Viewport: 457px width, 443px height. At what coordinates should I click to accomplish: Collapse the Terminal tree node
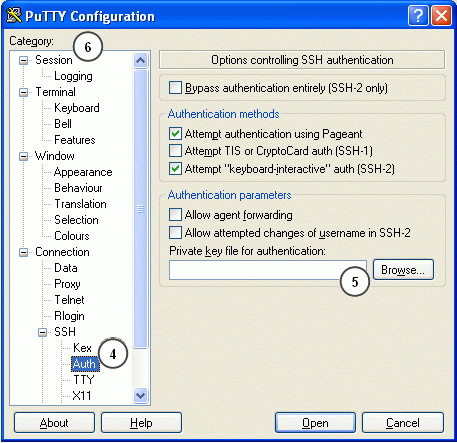click(x=23, y=92)
